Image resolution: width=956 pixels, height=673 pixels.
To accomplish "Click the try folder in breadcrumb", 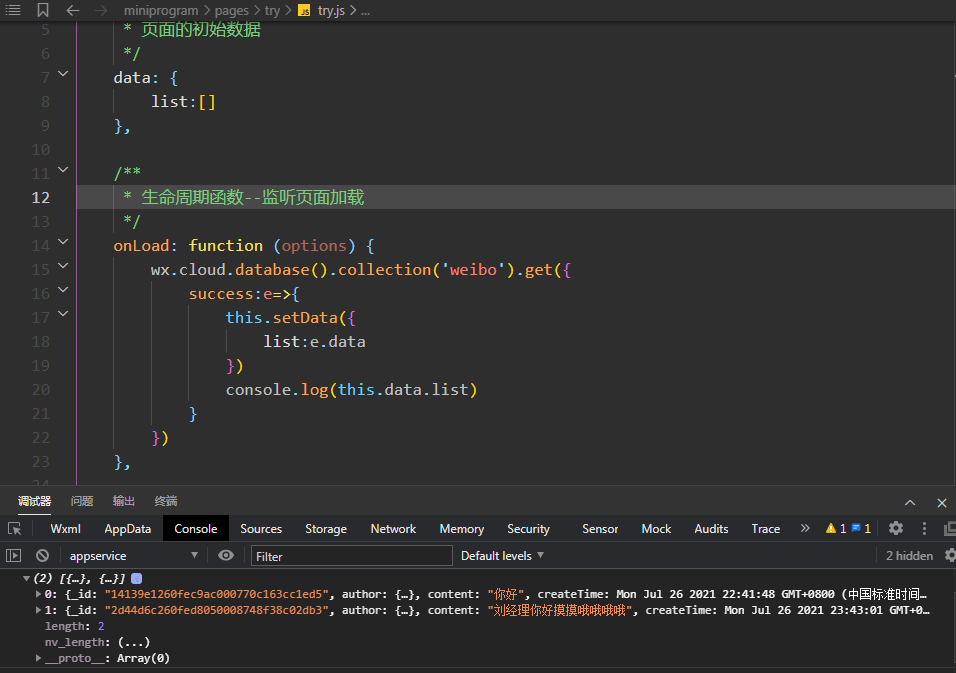I will coord(273,10).
